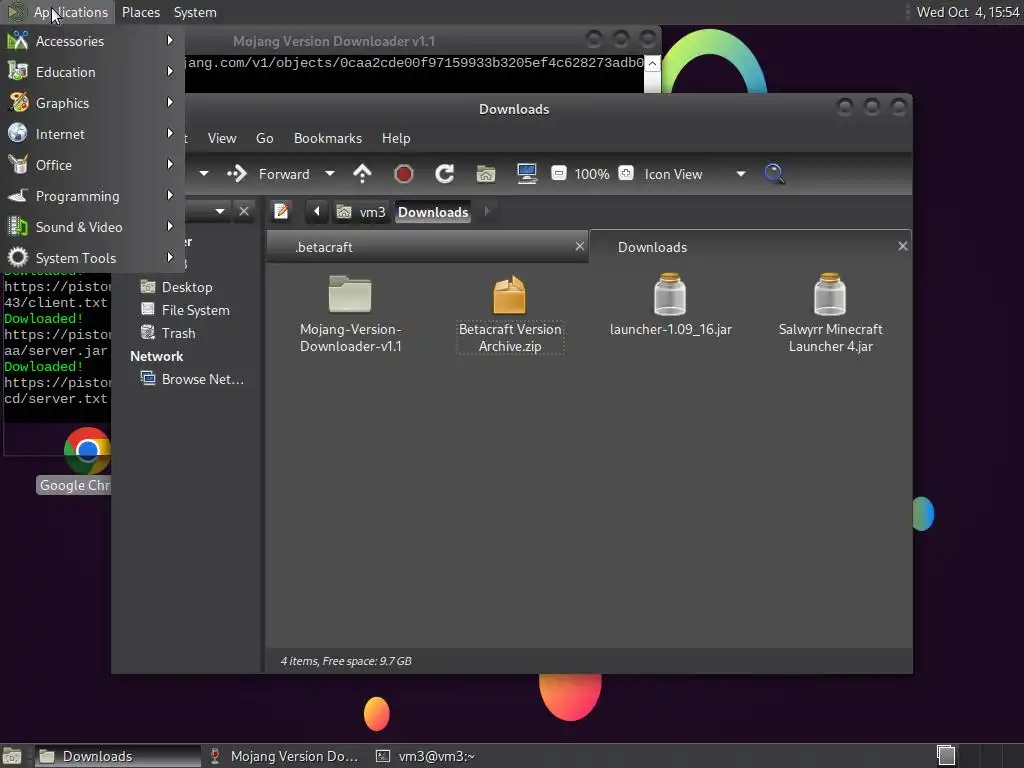Open the System Tools submenu
The width and height of the screenshot is (1024, 768).
coord(92,258)
